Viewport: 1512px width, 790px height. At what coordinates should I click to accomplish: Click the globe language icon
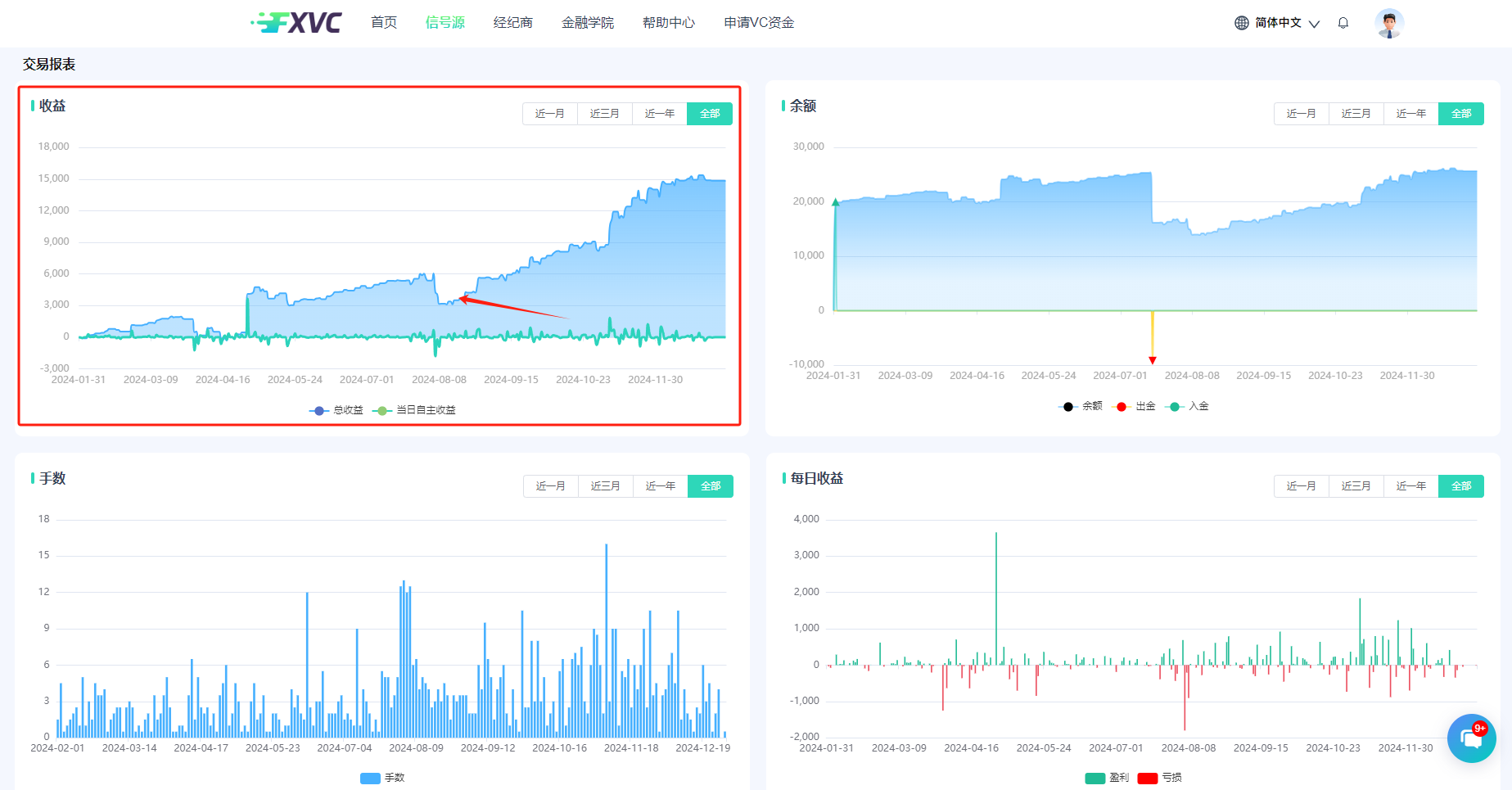(1241, 23)
